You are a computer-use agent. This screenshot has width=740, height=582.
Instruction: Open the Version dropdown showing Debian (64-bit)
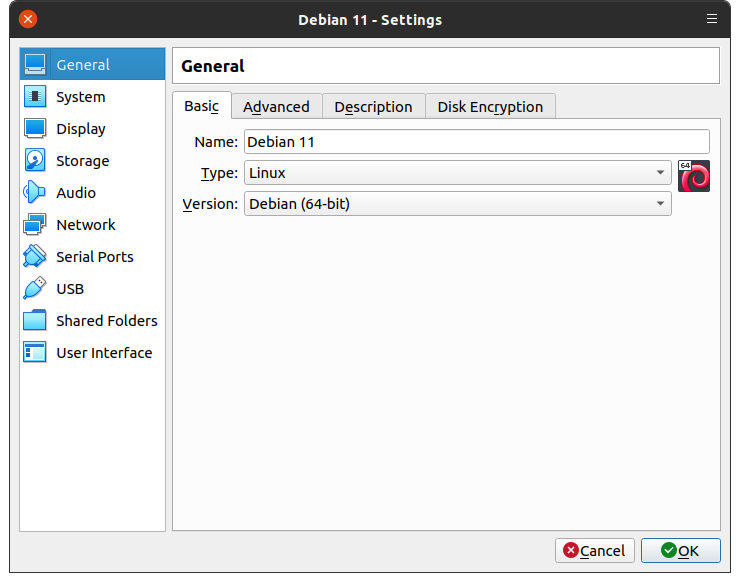[x=457, y=204]
